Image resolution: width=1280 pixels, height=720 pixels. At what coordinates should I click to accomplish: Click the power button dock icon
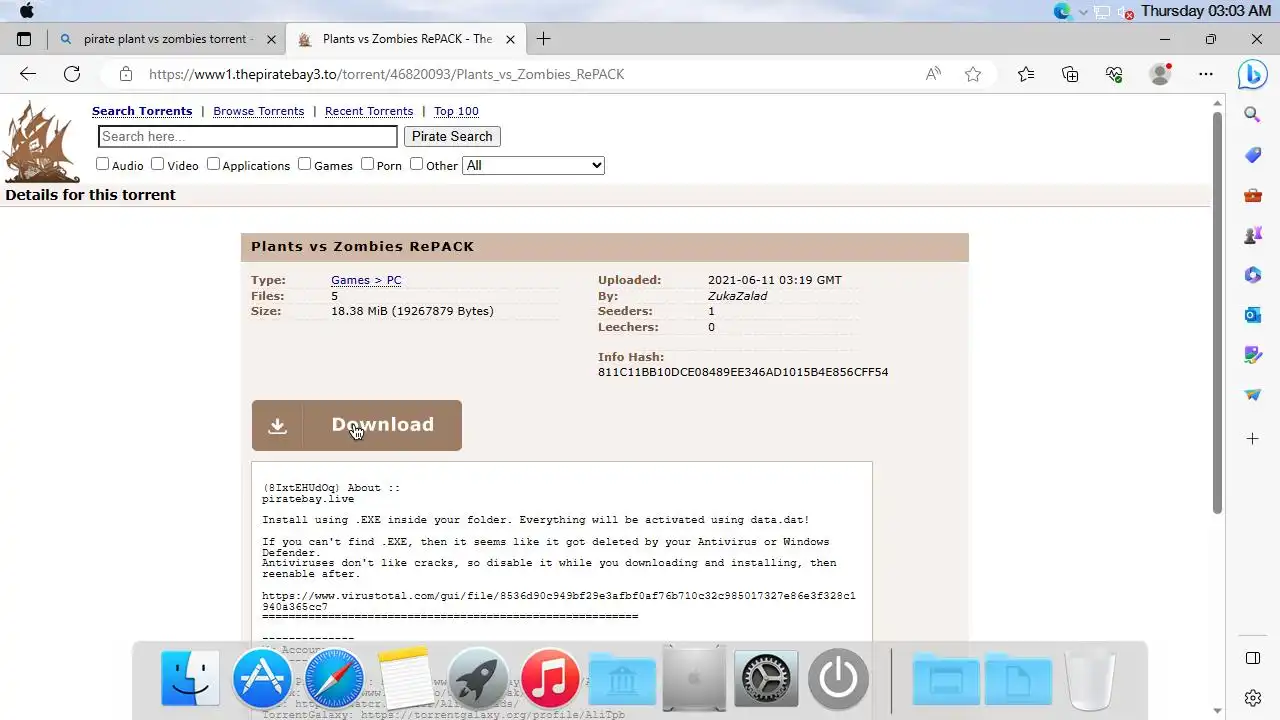tap(838, 679)
